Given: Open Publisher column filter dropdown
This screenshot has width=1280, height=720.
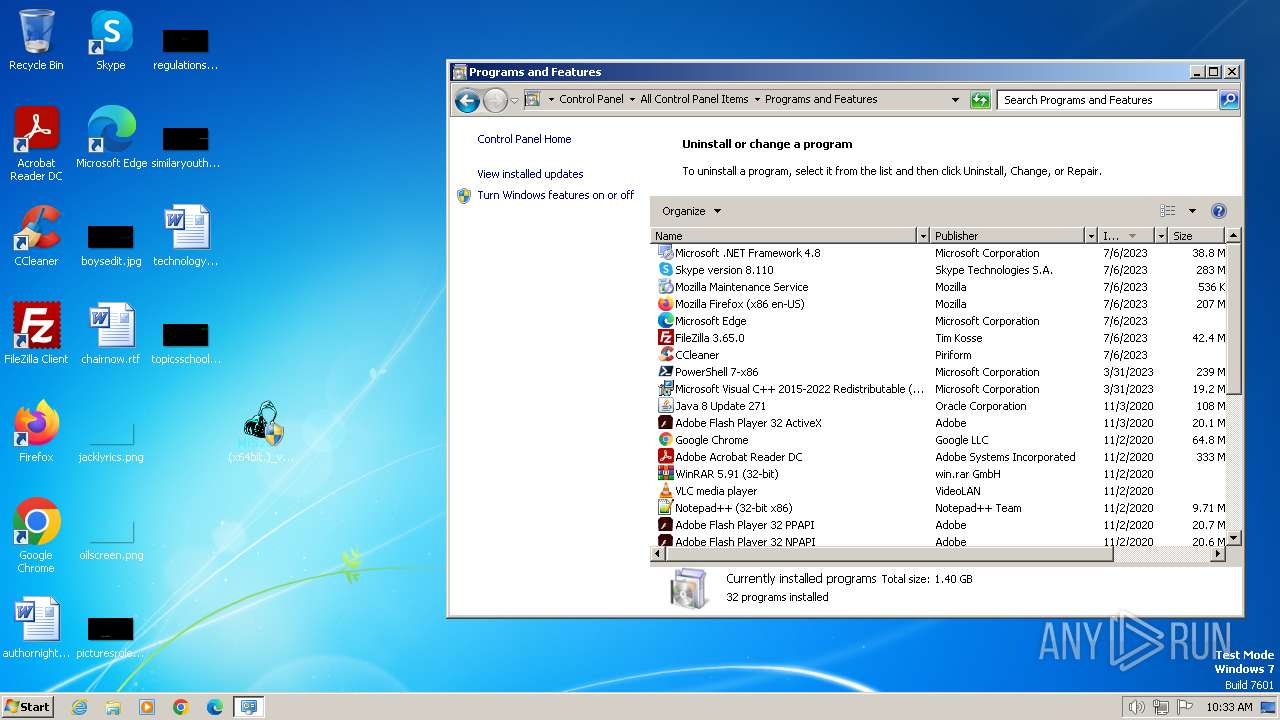Looking at the screenshot, I should click(1091, 236).
